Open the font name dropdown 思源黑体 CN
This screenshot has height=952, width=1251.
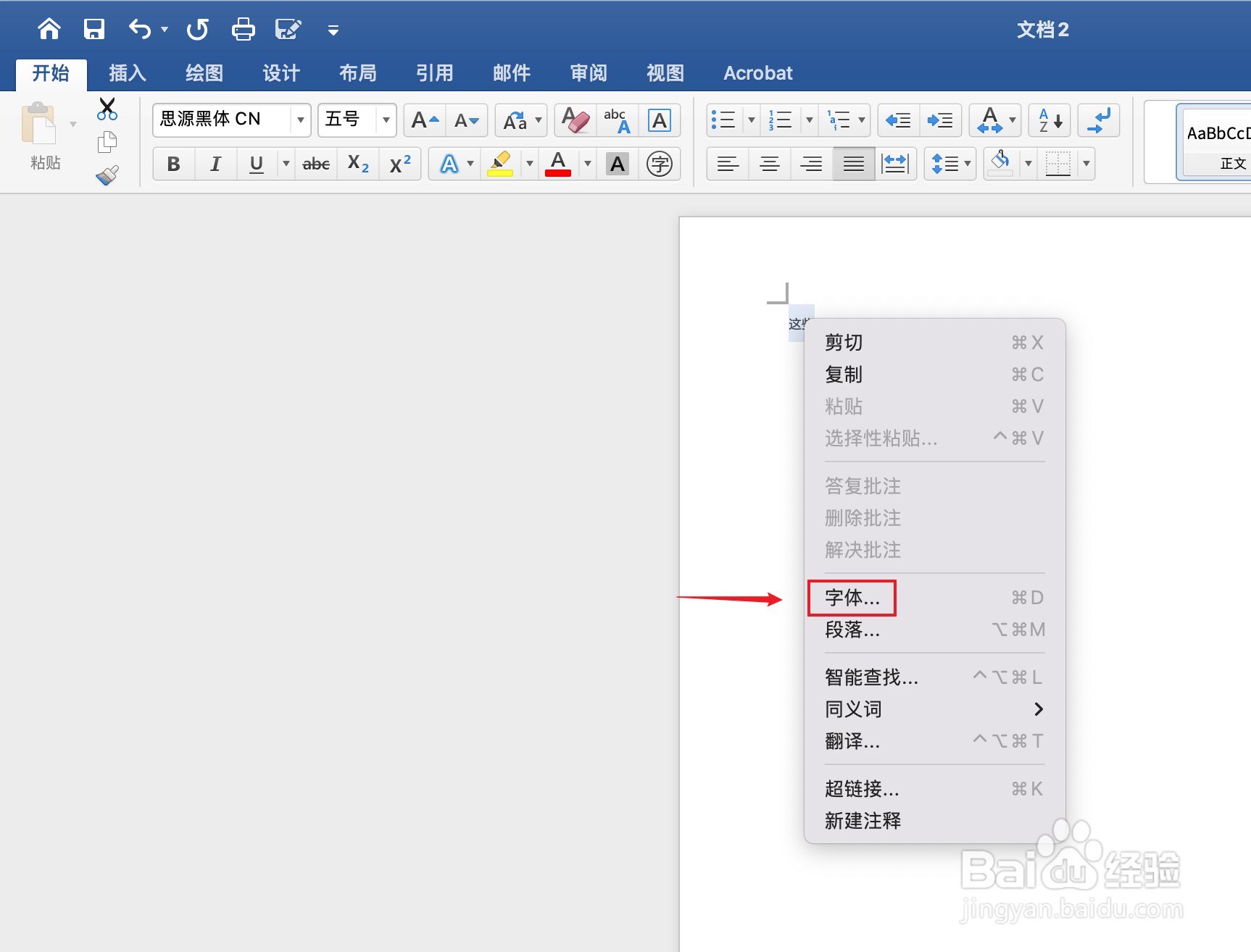click(300, 120)
